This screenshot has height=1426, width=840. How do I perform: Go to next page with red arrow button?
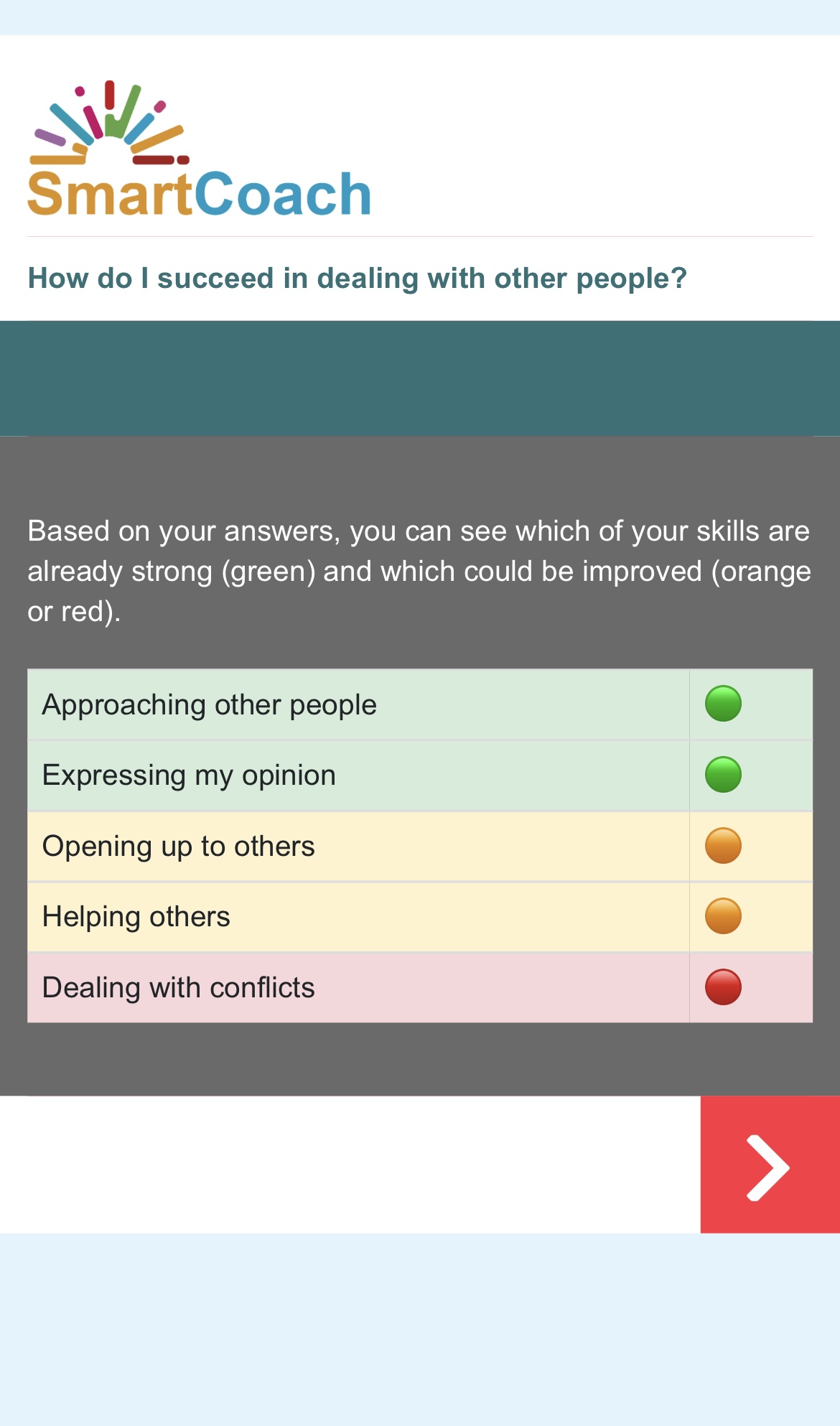click(770, 1164)
